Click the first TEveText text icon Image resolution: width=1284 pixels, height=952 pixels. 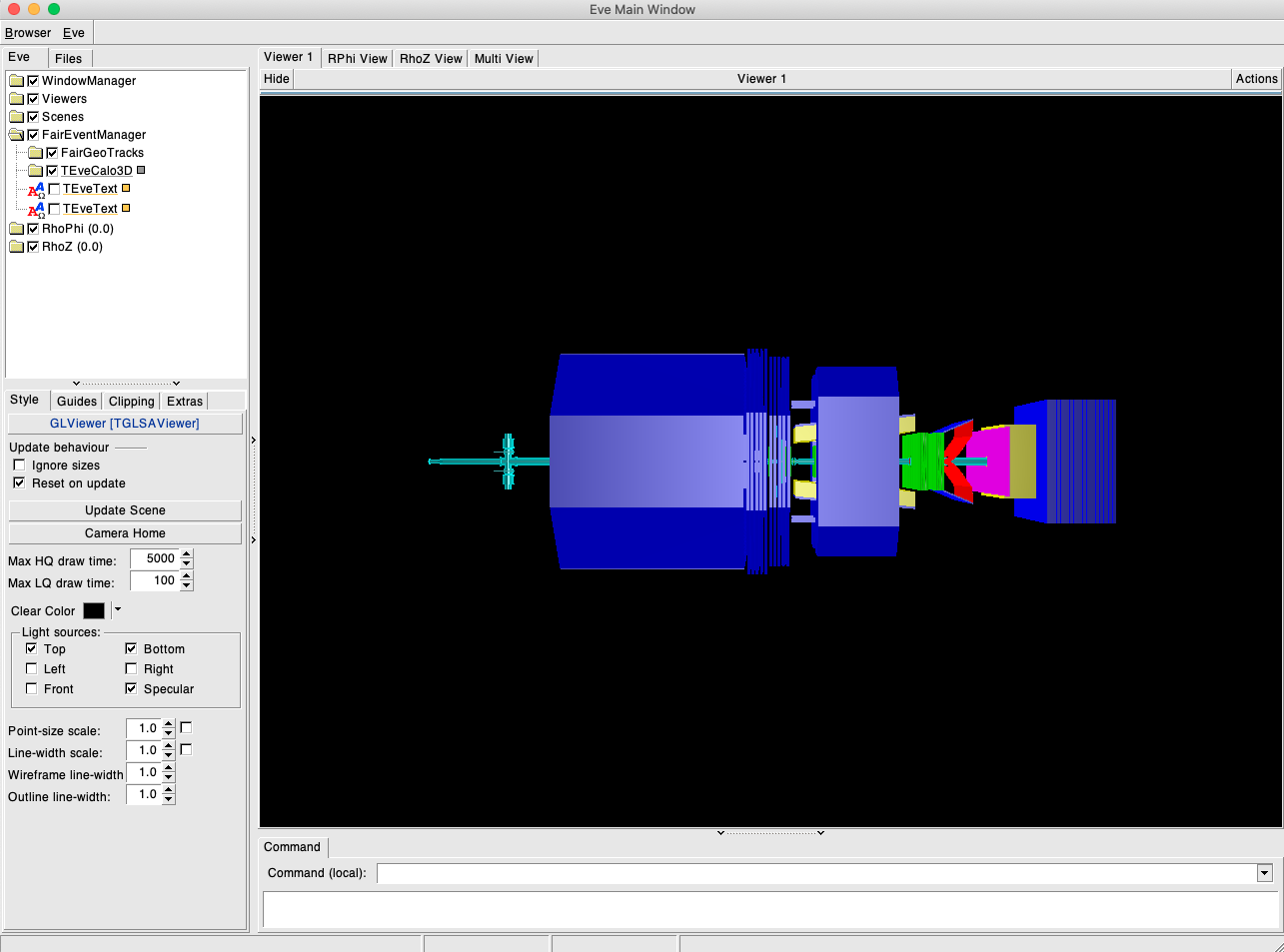36,190
